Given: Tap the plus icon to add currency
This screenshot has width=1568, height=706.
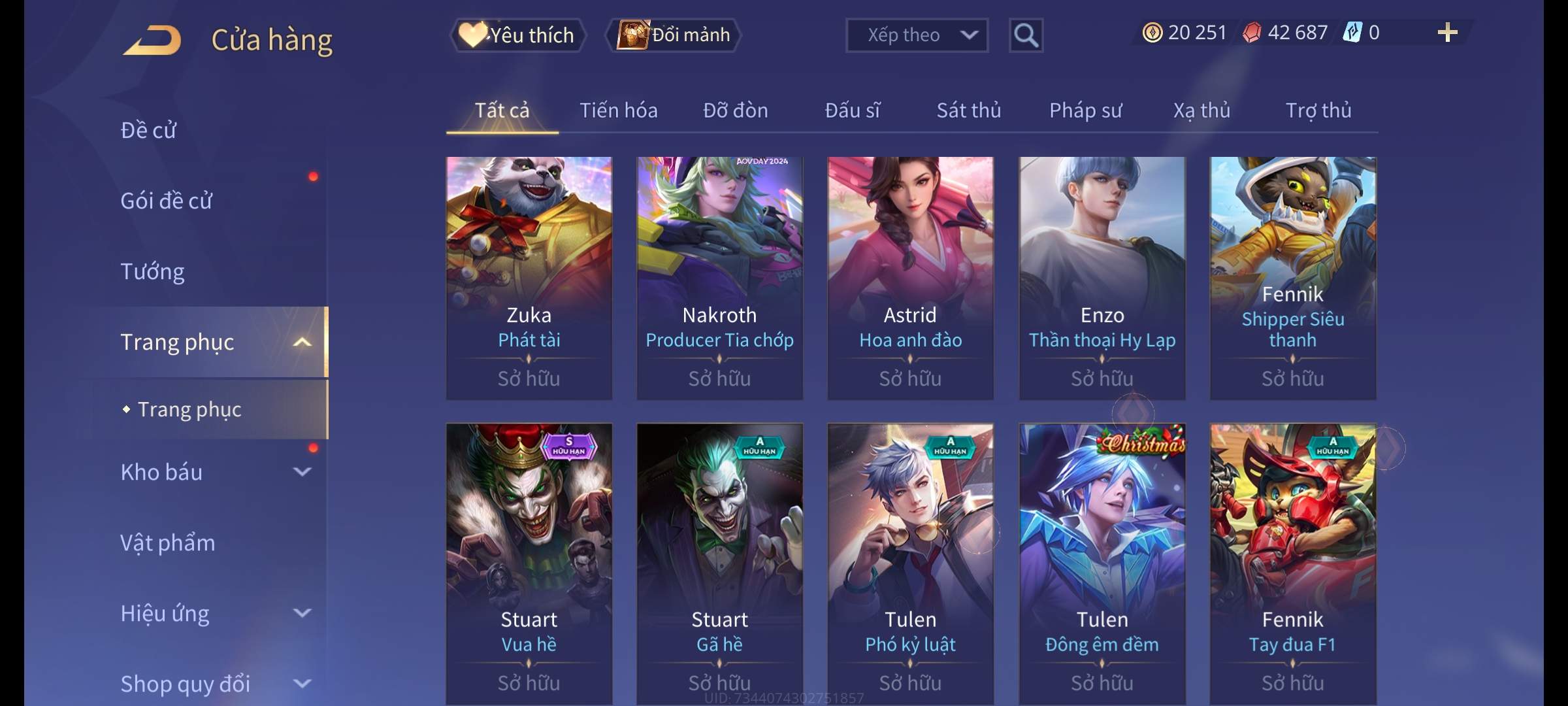Looking at the screenshot, I should point(1448,33).
